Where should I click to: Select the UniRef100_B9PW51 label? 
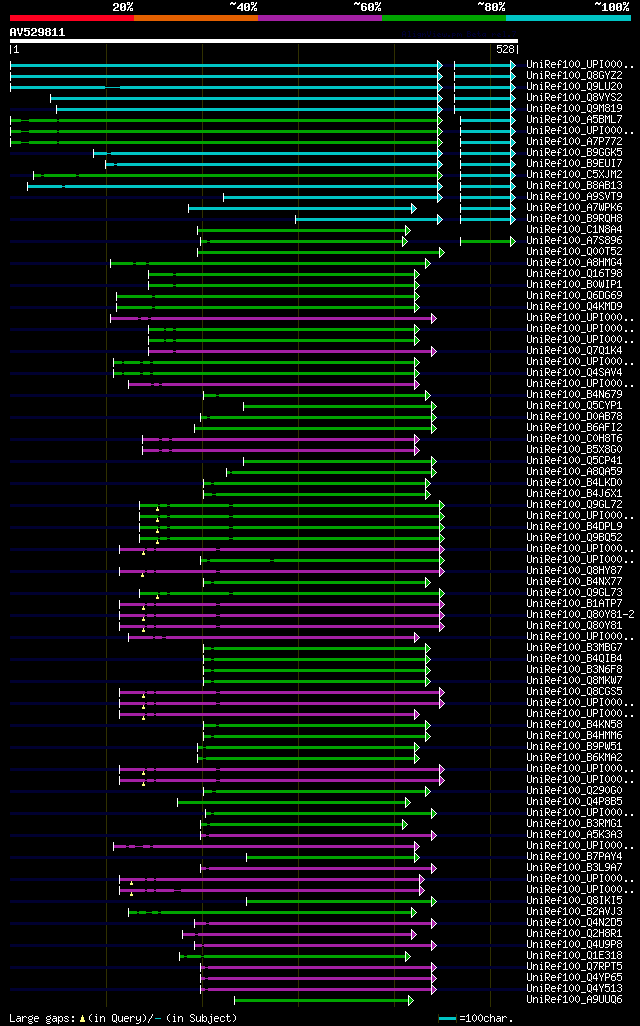tap(575, 747)
